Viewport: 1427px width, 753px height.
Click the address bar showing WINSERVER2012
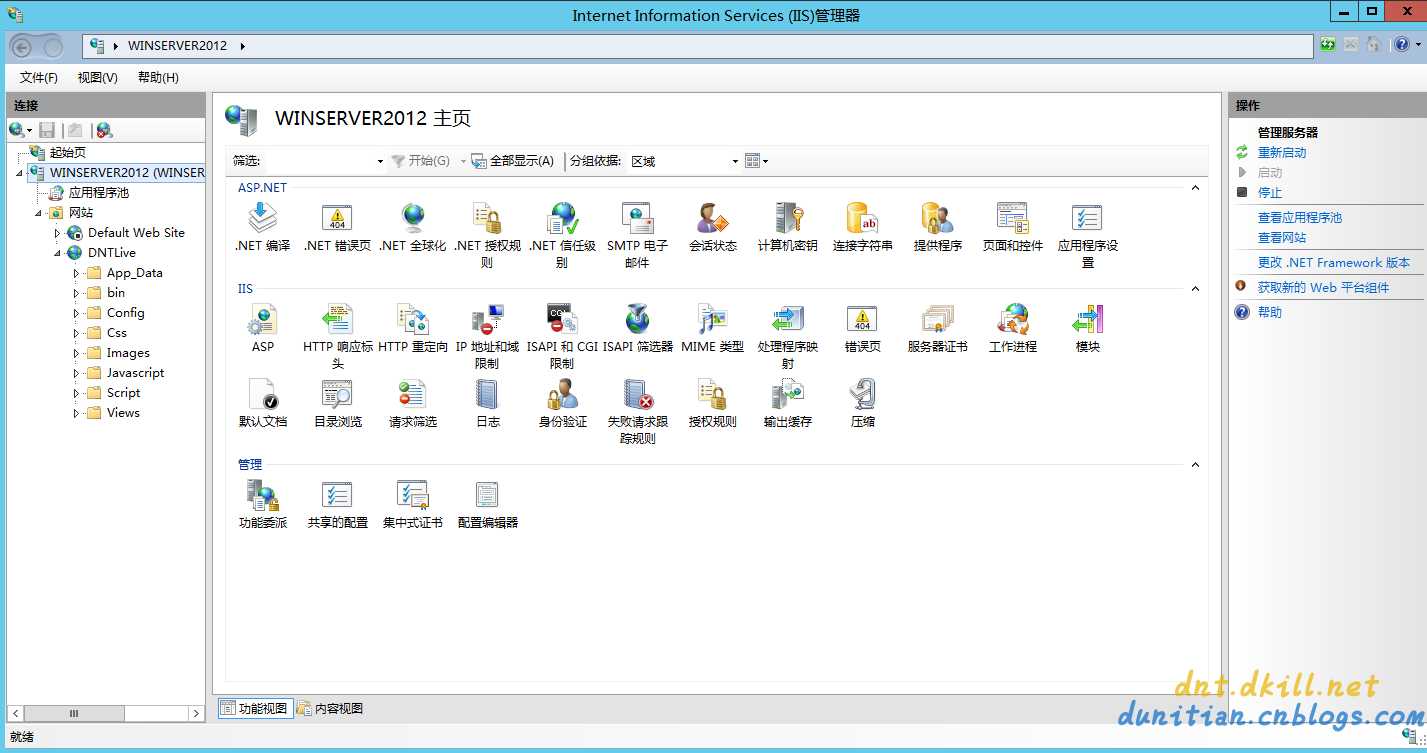[697, 46]
